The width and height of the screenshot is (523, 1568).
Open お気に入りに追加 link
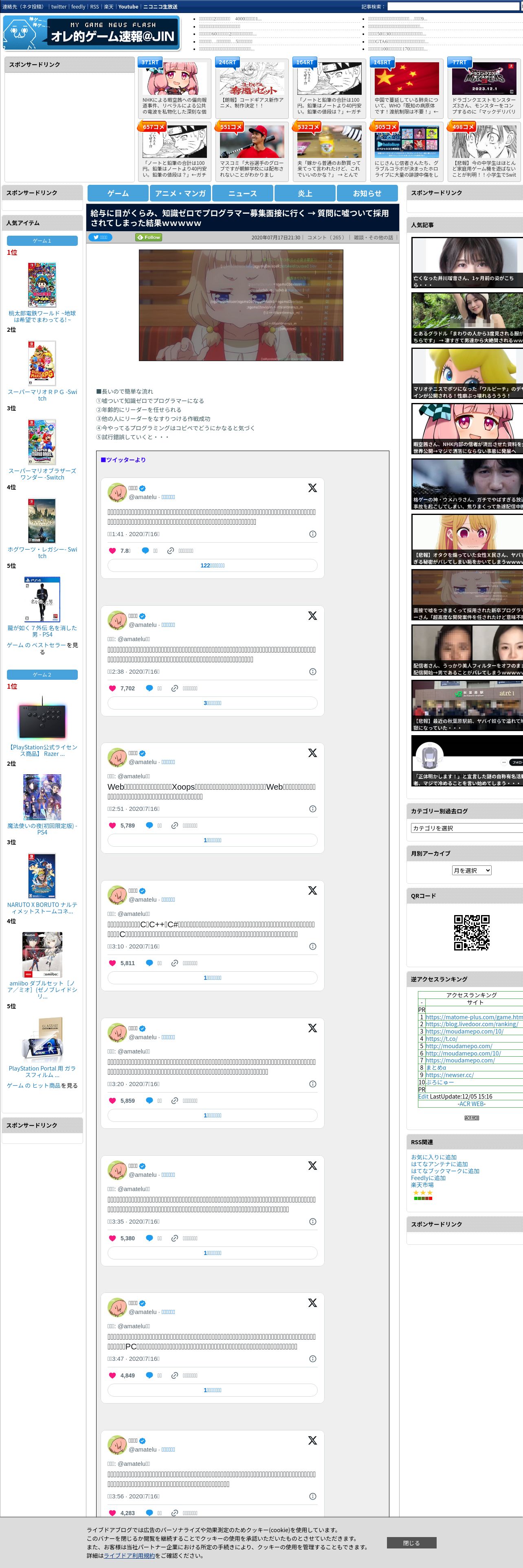433,1157
